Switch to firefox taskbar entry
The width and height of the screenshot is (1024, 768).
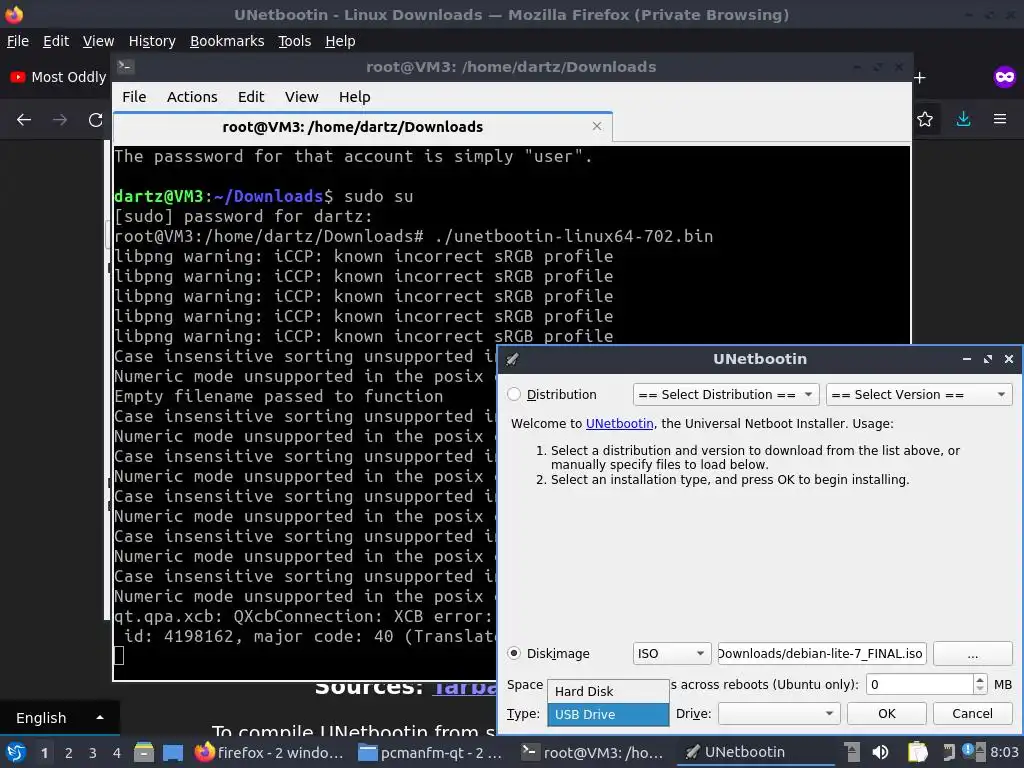(x=269, y=753)
